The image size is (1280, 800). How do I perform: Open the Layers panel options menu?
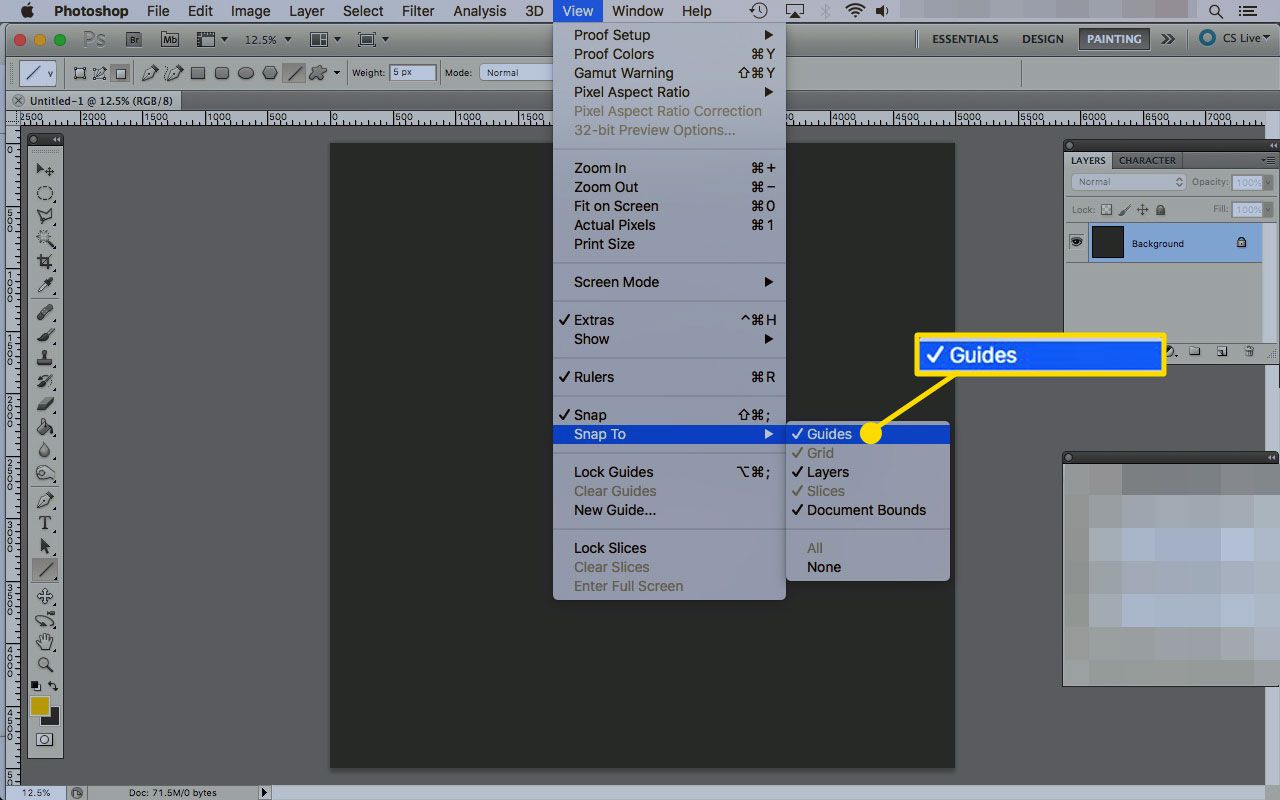pos(1268,160)
